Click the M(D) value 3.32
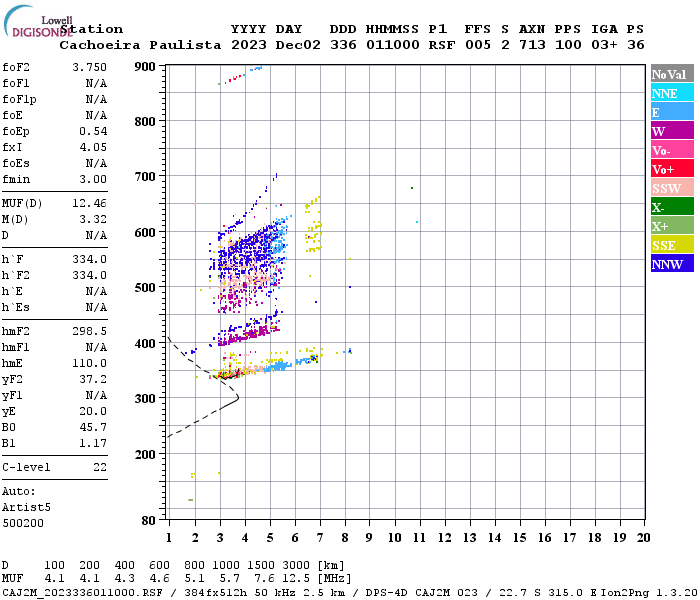This screenshot has width=700, height=600. [93, 219]
